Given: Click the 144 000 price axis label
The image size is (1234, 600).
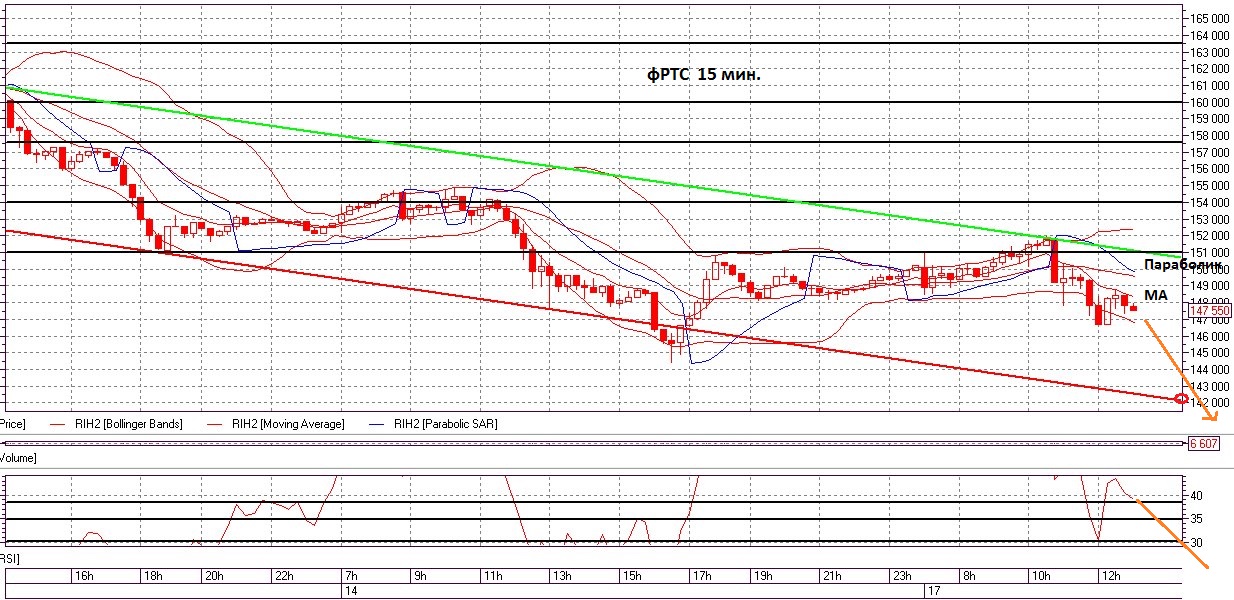Looking at the screenshot, I should pyautogui.click(x=1209, y=369).
